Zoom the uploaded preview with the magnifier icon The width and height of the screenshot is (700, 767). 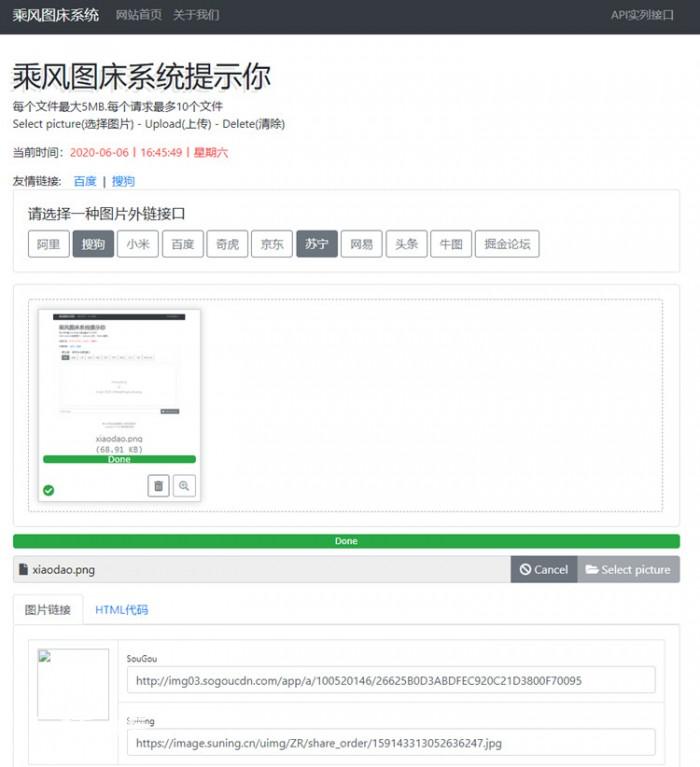(x=184, y=486)
